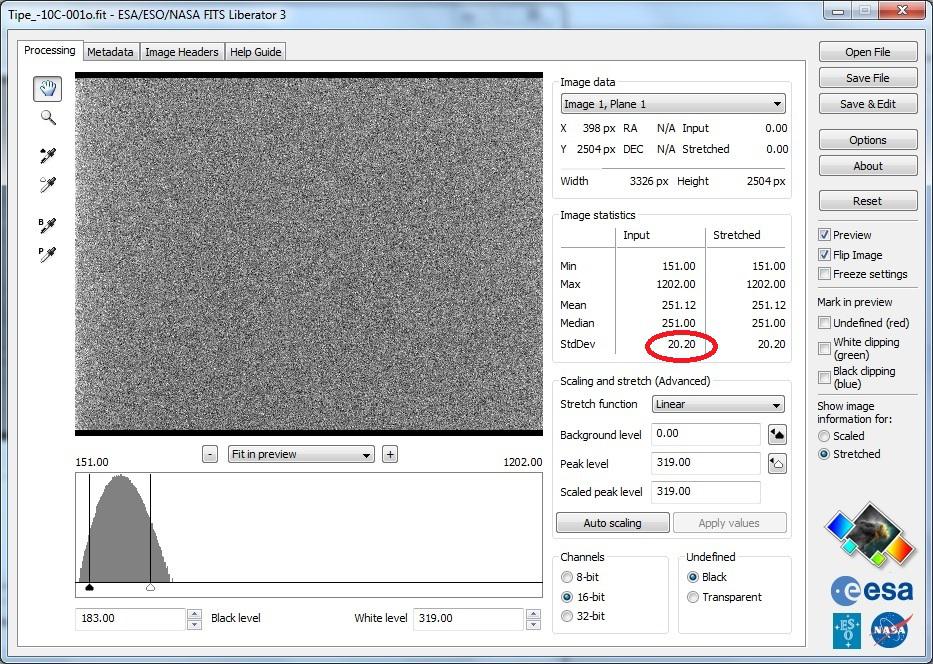Open the Fit in preview zoom dropdown

click(x=301, y=455)
